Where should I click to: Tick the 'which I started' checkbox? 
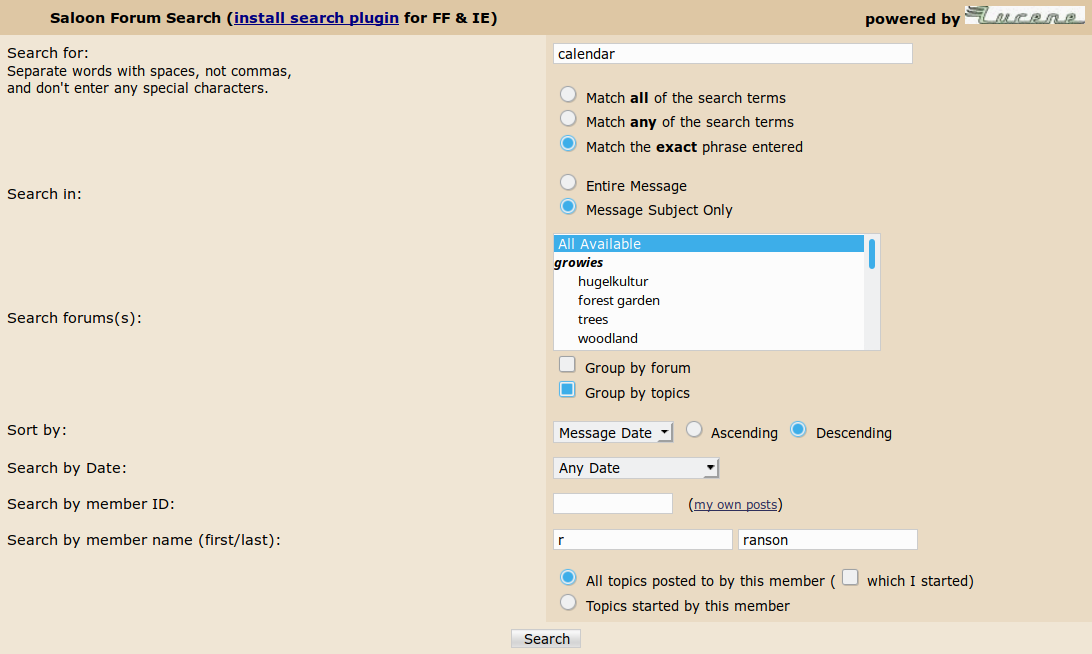tap(850, 577)
